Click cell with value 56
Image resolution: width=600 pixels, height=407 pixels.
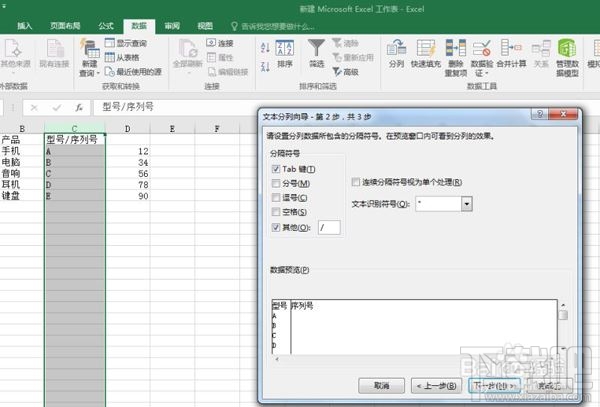tap(127, 174)
